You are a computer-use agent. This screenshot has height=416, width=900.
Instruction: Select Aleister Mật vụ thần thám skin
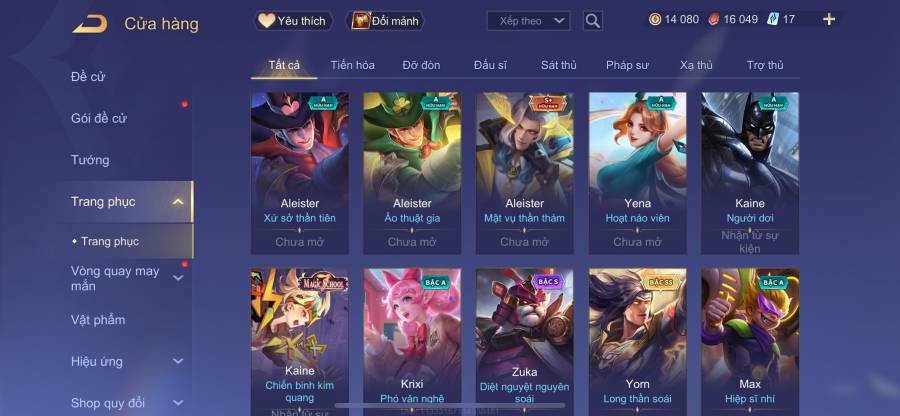pyautogui.click(x=525, y=173)
